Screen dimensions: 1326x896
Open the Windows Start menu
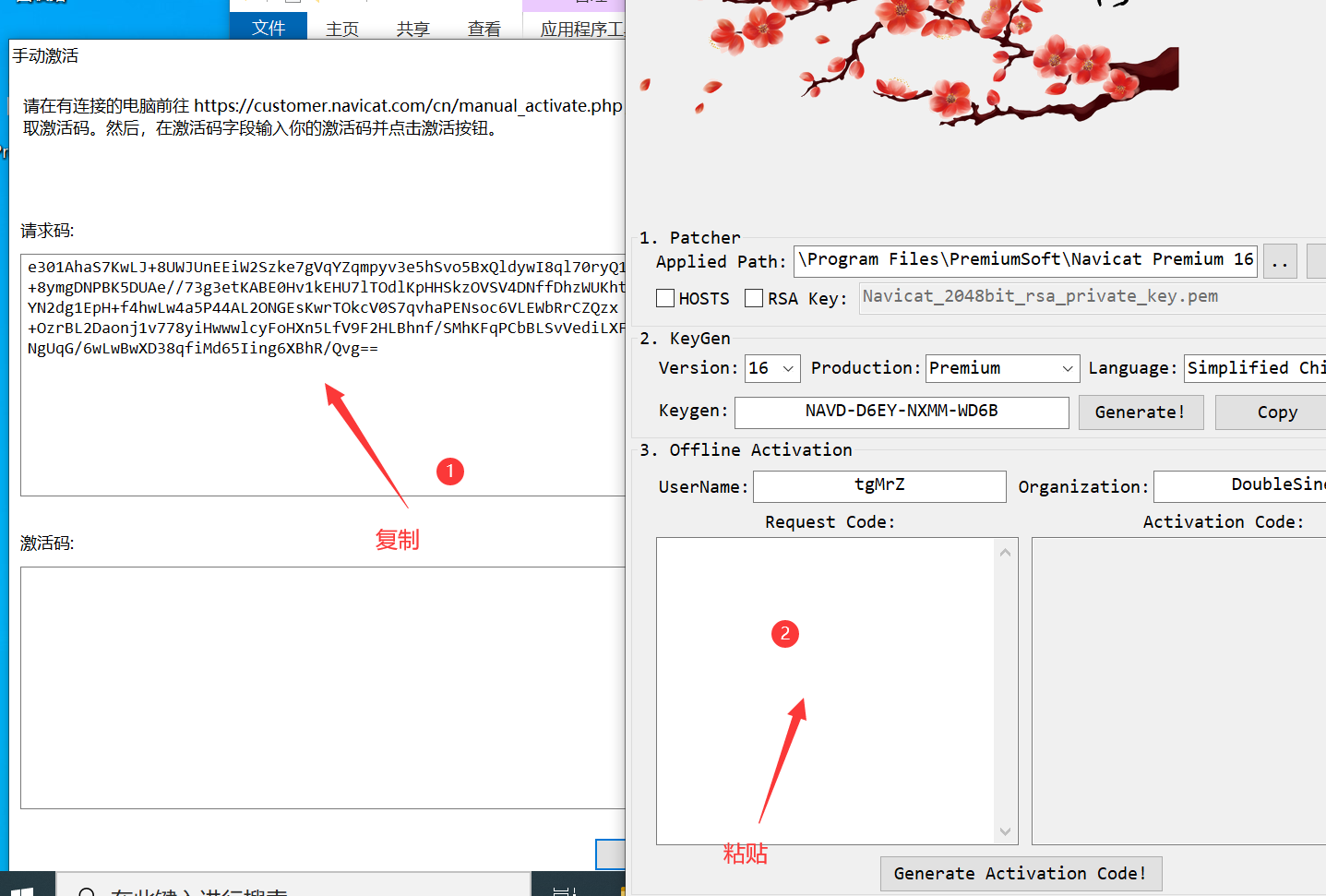click(20, 888)
